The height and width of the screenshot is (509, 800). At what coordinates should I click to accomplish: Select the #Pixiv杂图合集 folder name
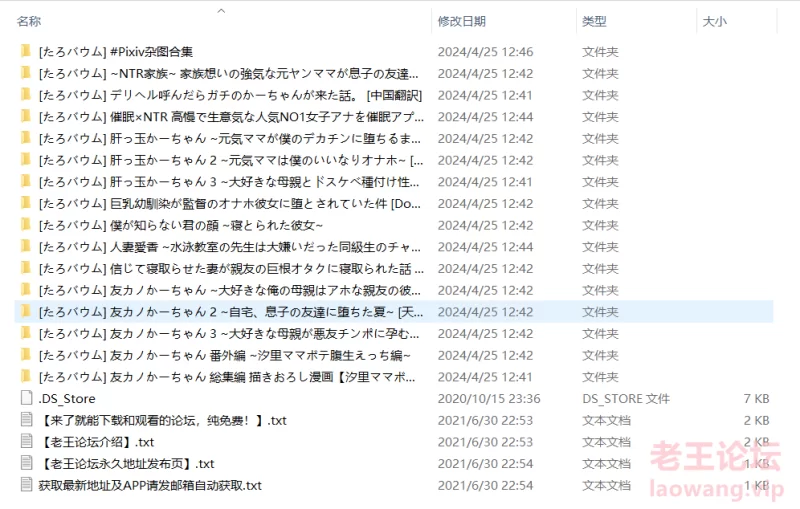pos(116,52)
